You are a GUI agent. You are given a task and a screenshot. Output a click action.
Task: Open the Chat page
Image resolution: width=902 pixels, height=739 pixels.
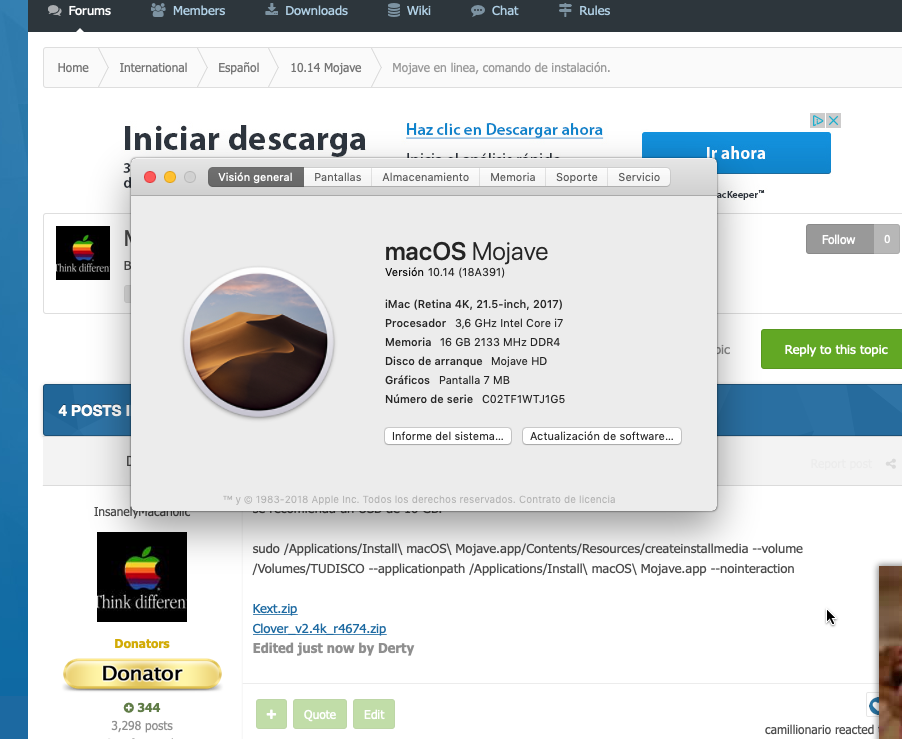pyautogui.click(x=494, y=10)
